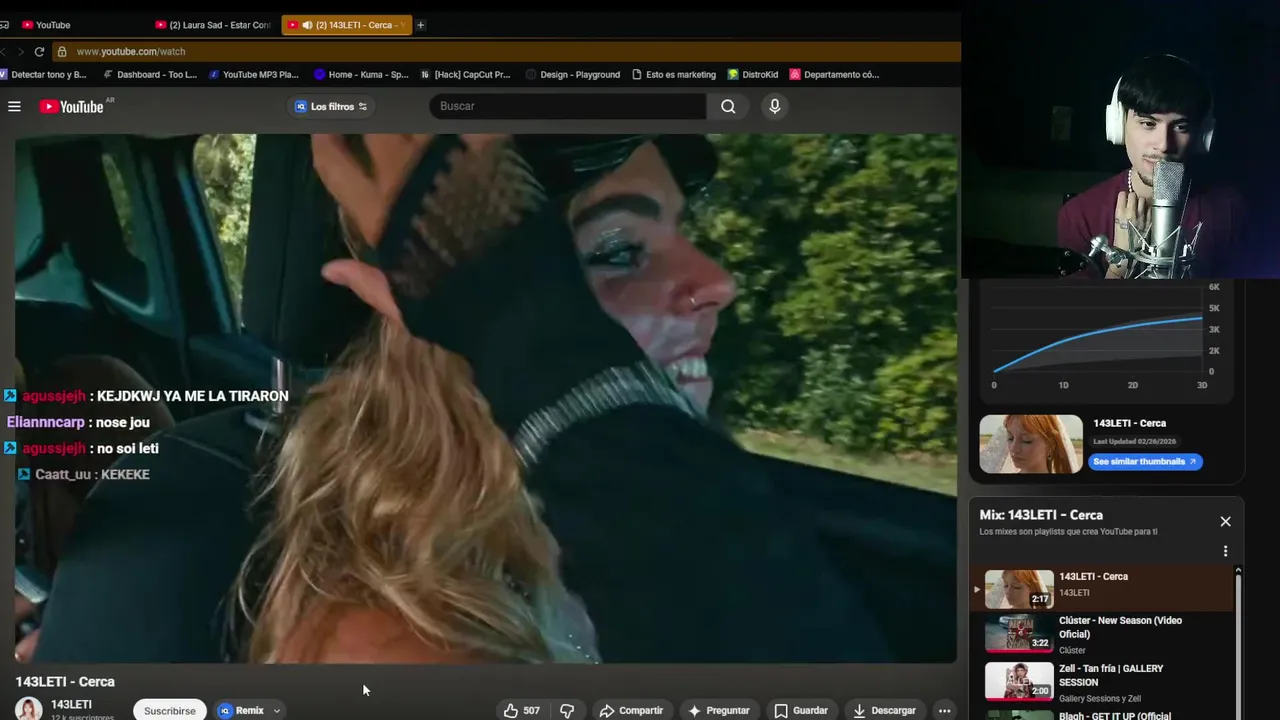Like the video with thumbs up
This screenshot has height=720, width=1280.
coord(521,710)
